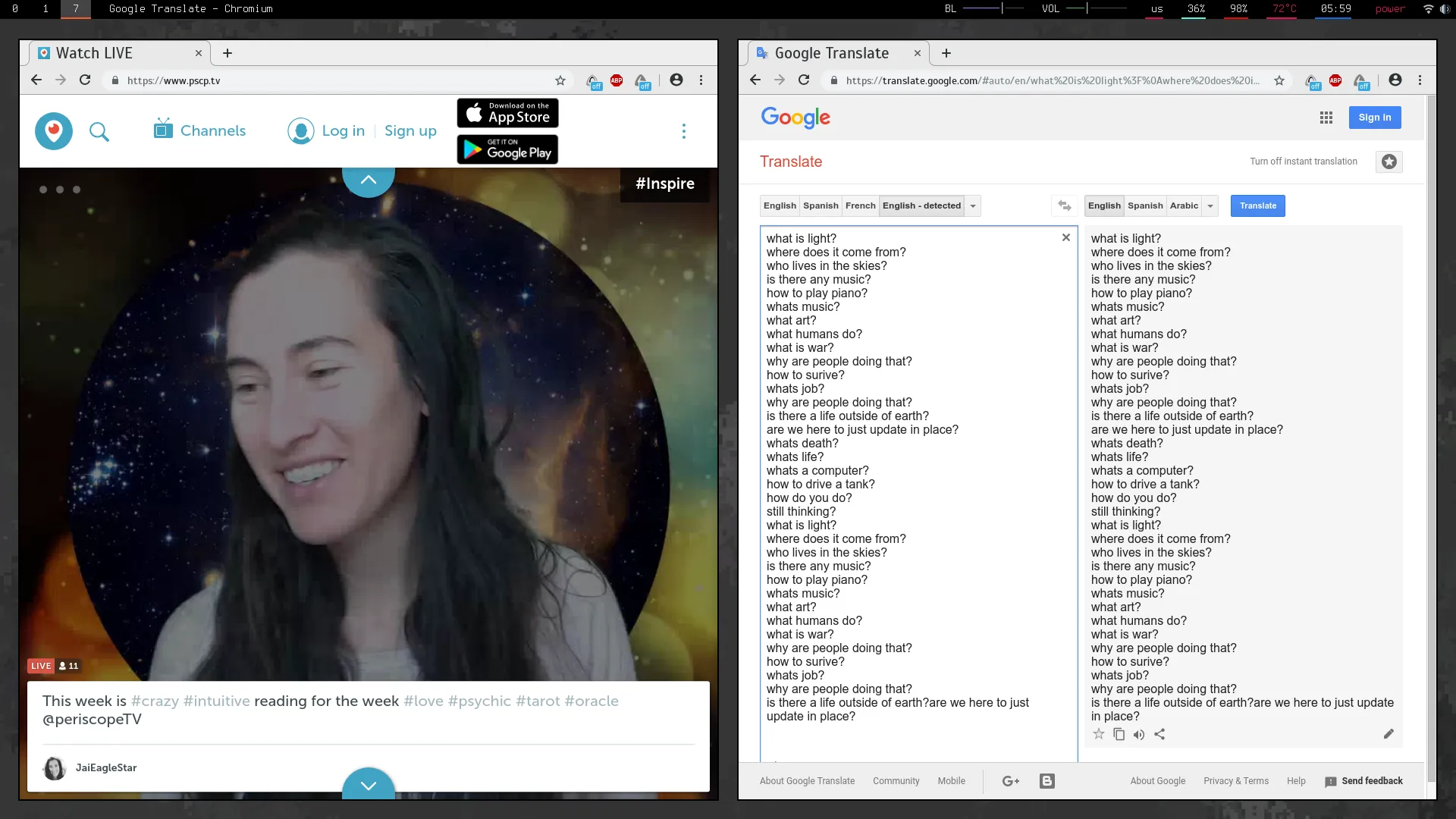
Task: Open Google apps grid icon
Action: pos(1326,118)
